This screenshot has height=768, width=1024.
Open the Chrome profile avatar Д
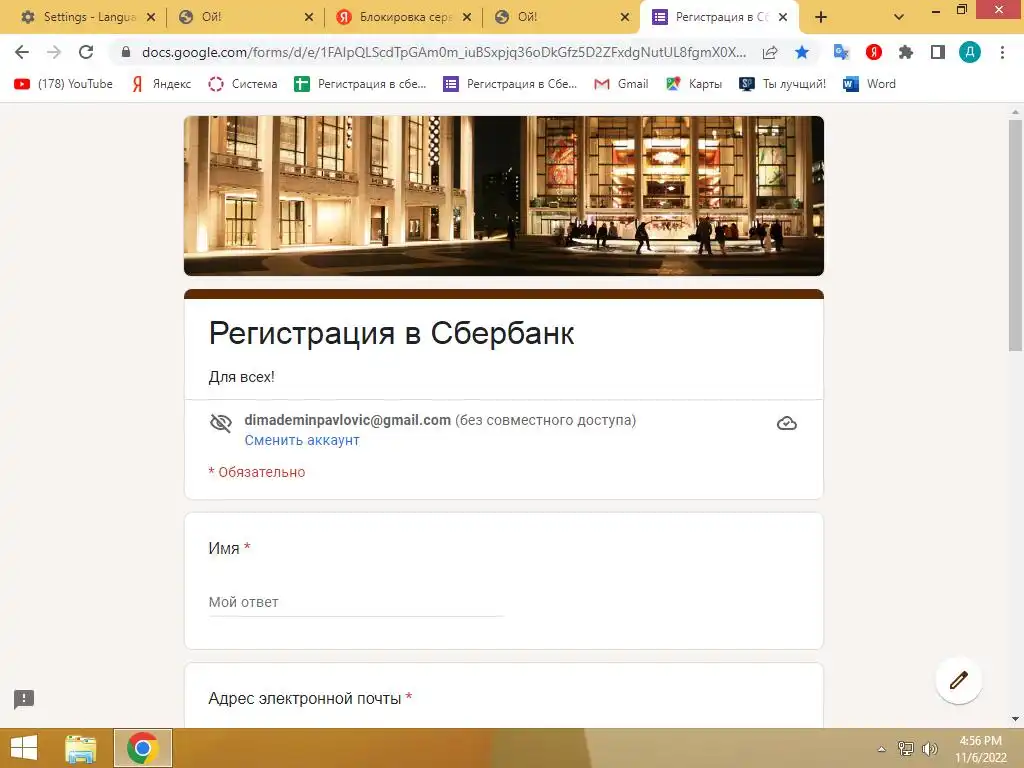[x=970, y=52]
